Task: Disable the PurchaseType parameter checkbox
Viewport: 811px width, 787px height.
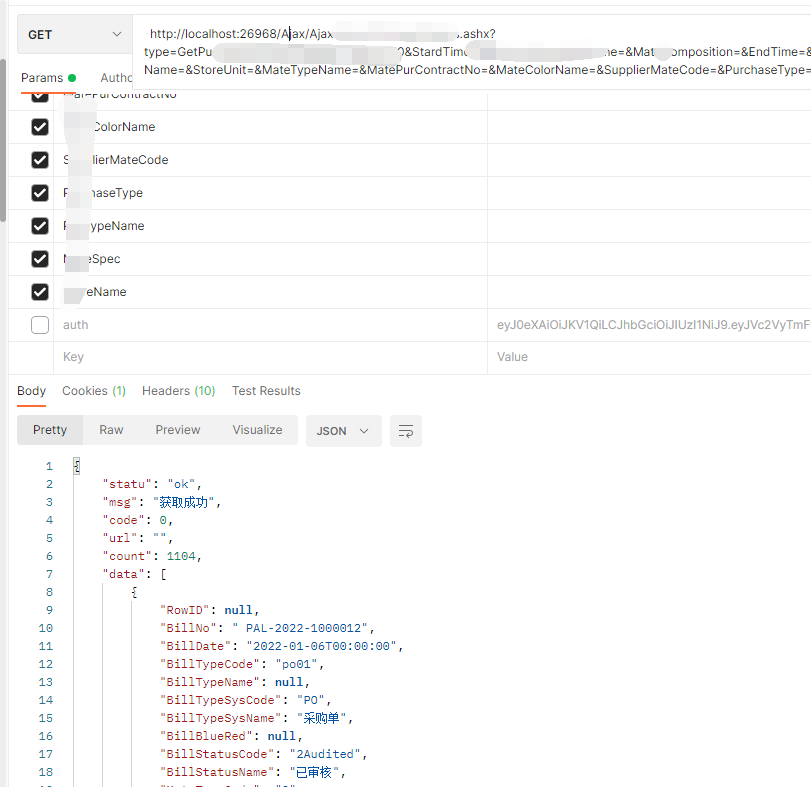Action: point(40,193)
